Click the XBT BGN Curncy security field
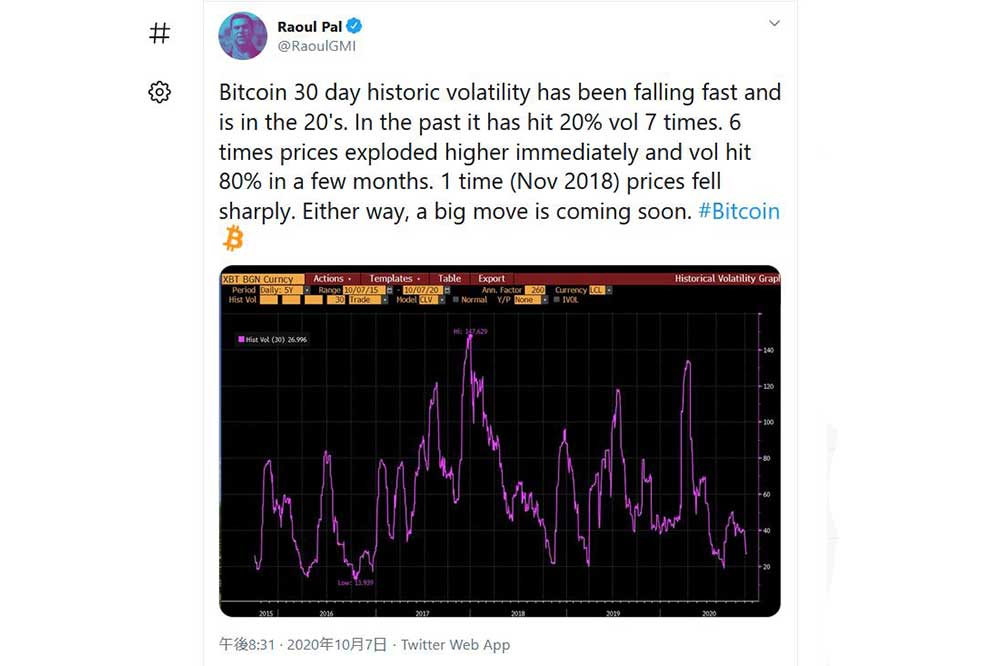This screenshot has width=1000, height=666. point(260,279)
